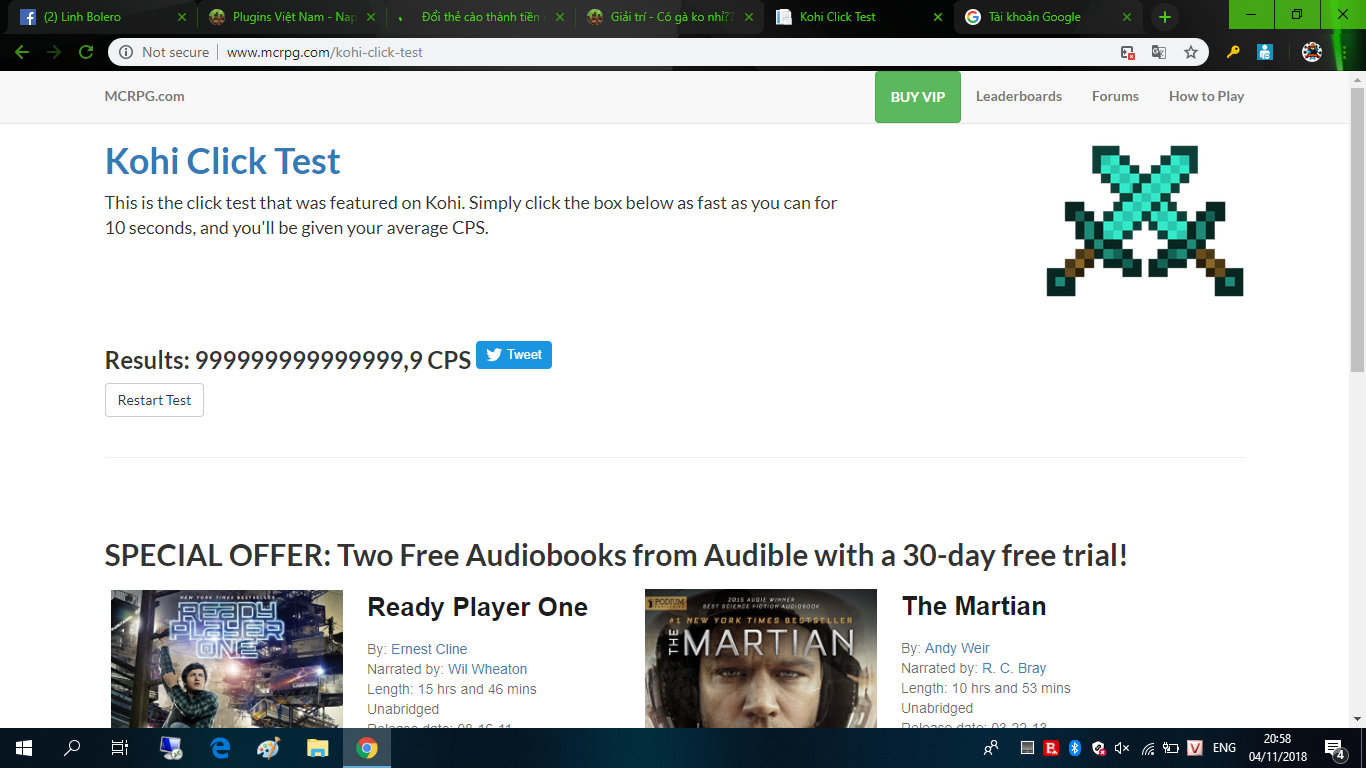Open the How to Play page
Screen dimensions: 1366x768
pyautogui.click(x=1206, y=96)
